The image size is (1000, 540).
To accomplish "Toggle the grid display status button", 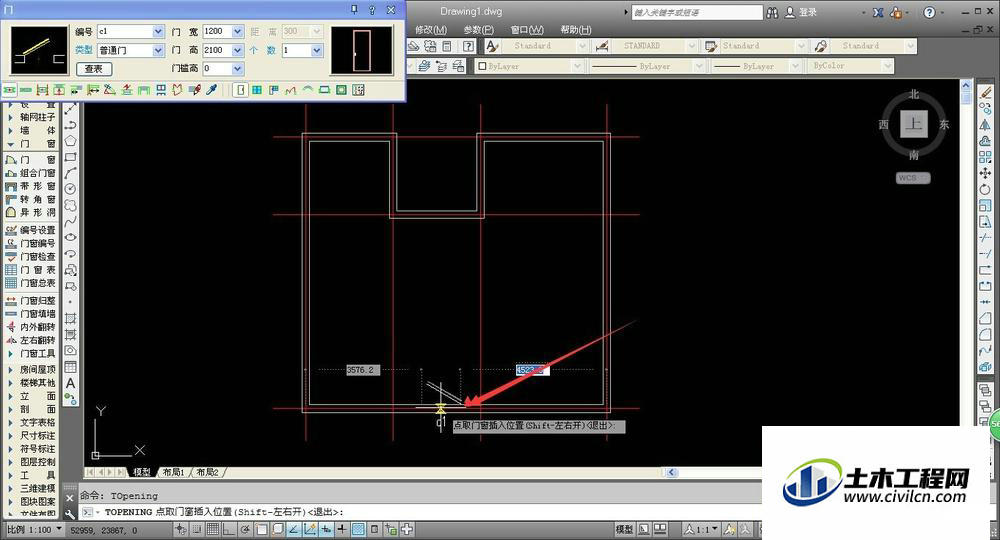I will pyautogui.click(x=212, y=529).
